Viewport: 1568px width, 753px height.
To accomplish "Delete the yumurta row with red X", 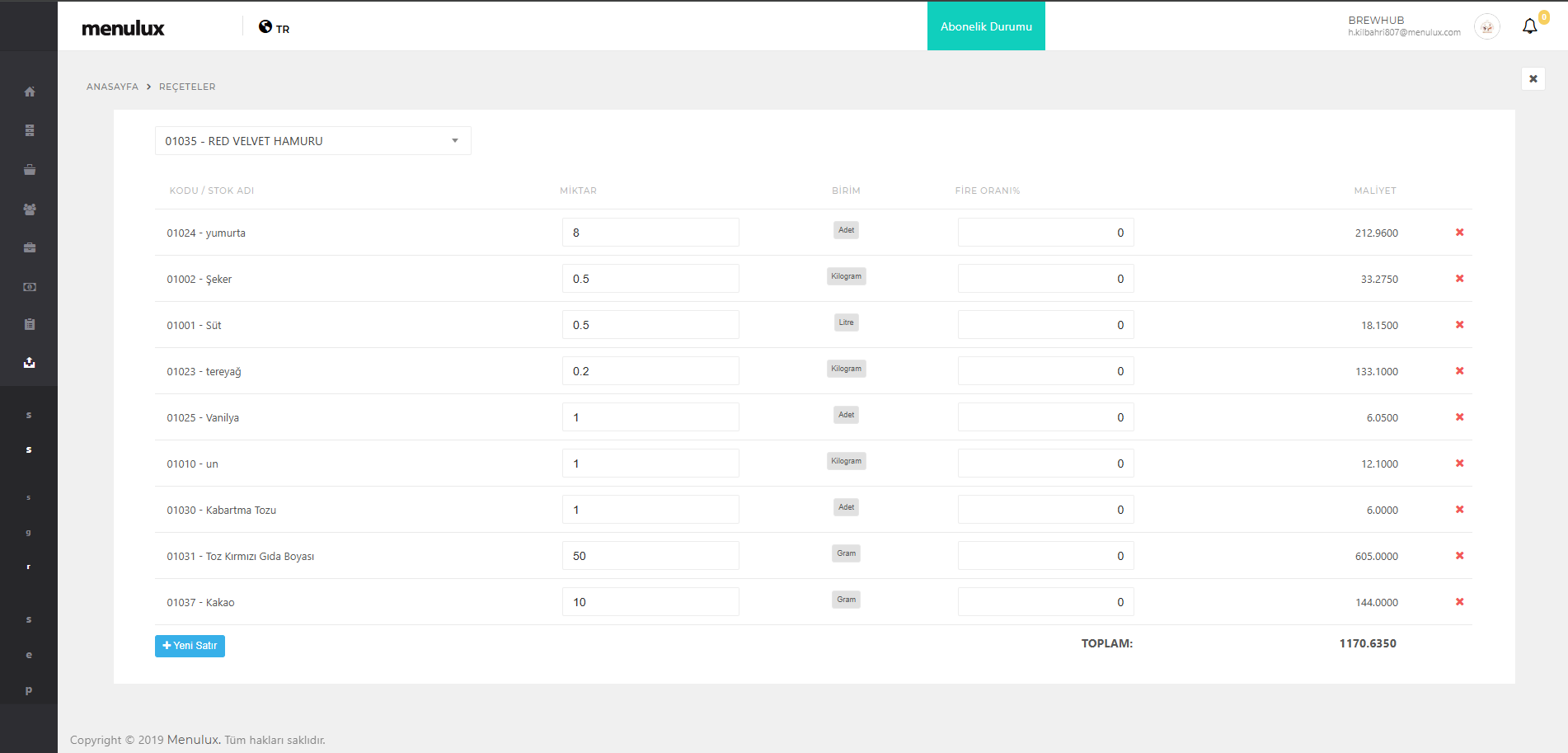I will tap(1459, 233).
